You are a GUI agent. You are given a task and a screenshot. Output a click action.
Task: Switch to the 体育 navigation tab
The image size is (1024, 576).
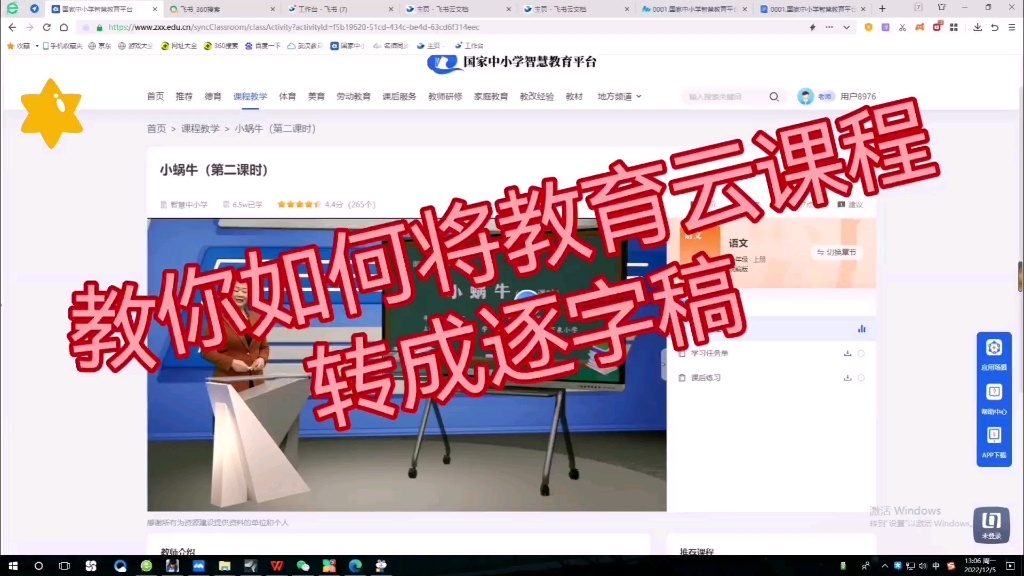click(x=288, y=96)
